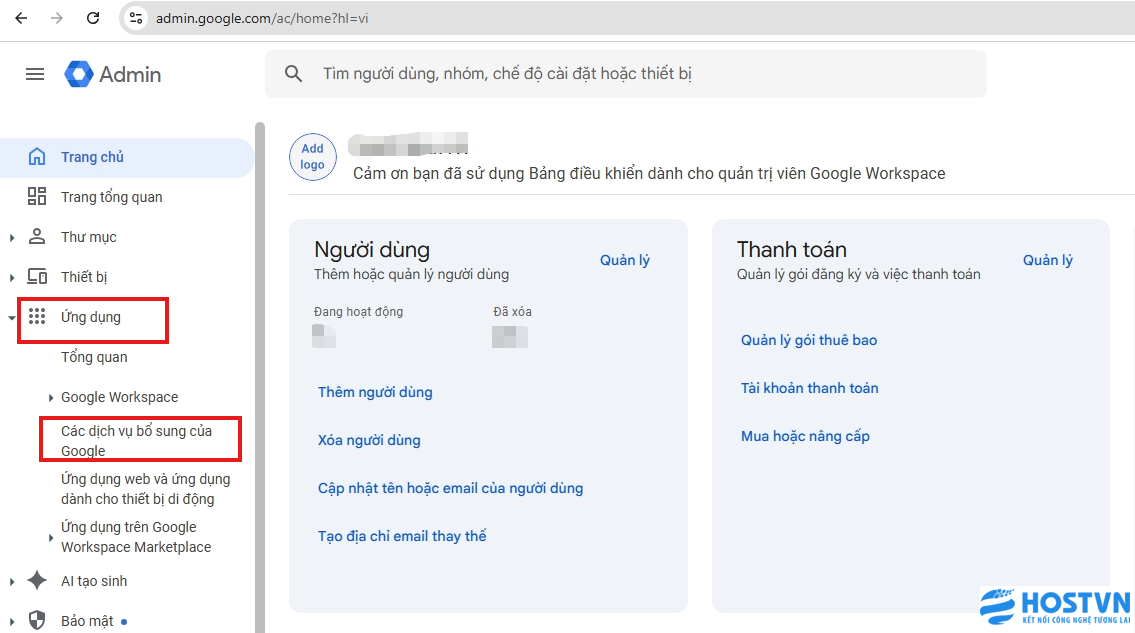Click the search magnifier icon
This screenshot has height=633, width=1135.
(x=293, y=73)
